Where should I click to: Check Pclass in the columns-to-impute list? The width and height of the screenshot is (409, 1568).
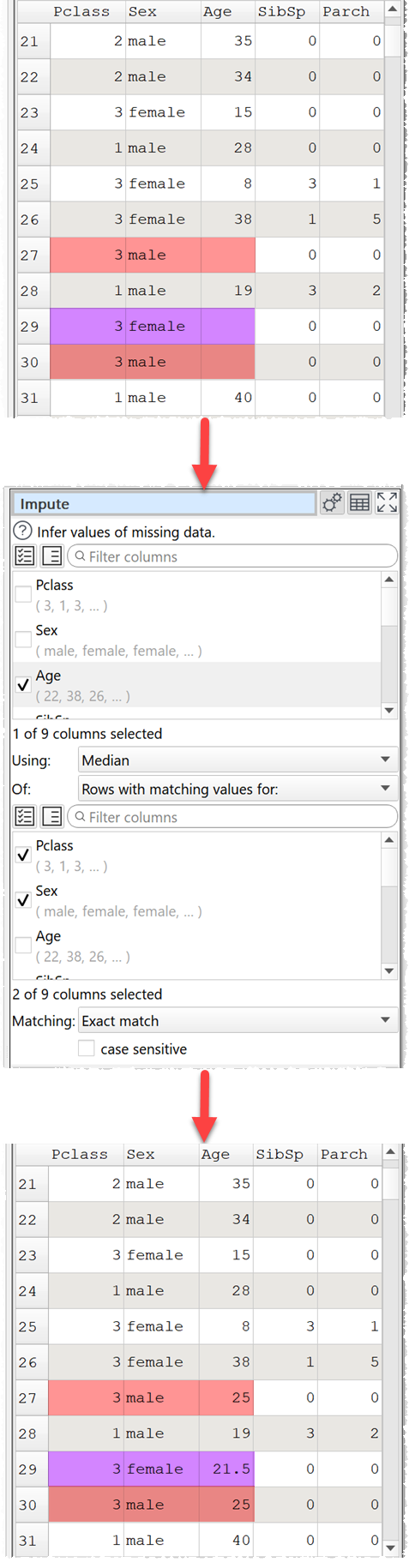coord(23,595)
